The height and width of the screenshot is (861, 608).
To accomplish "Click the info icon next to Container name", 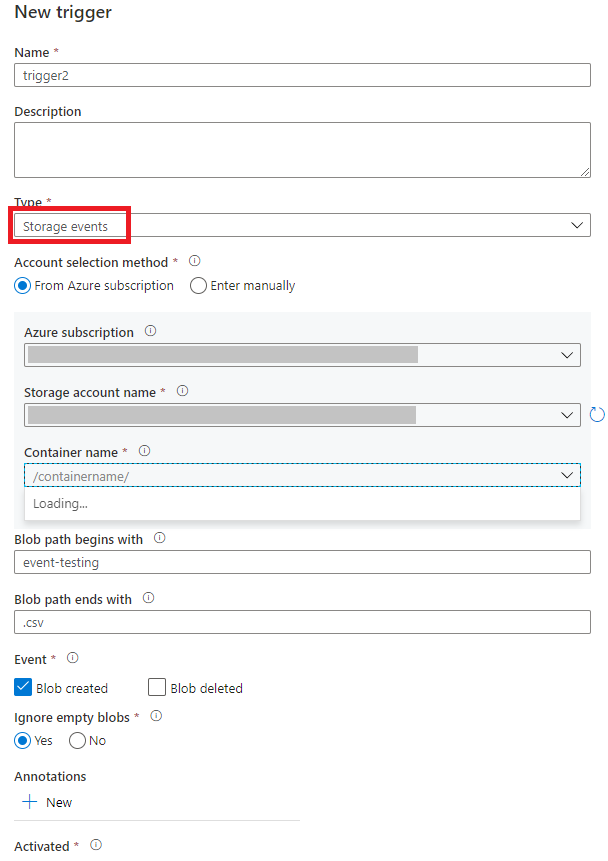I will [x=144, y=451].
